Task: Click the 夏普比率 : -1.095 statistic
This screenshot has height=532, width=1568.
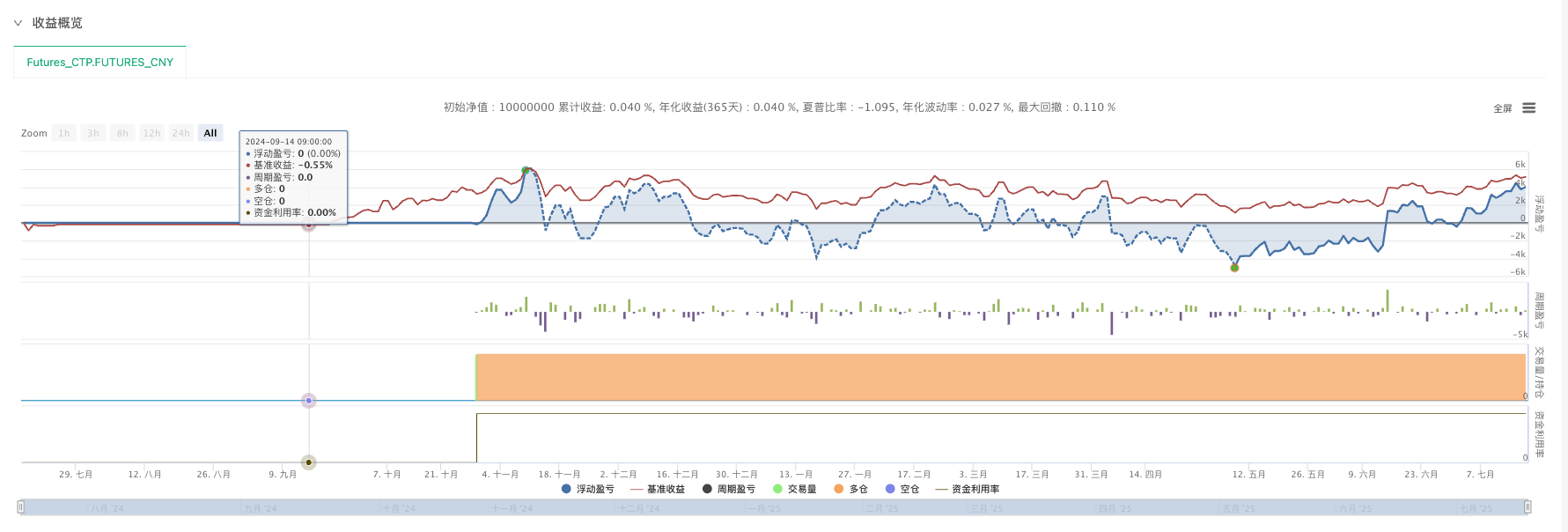Action: pyautogui.click(x=850, y=107)
